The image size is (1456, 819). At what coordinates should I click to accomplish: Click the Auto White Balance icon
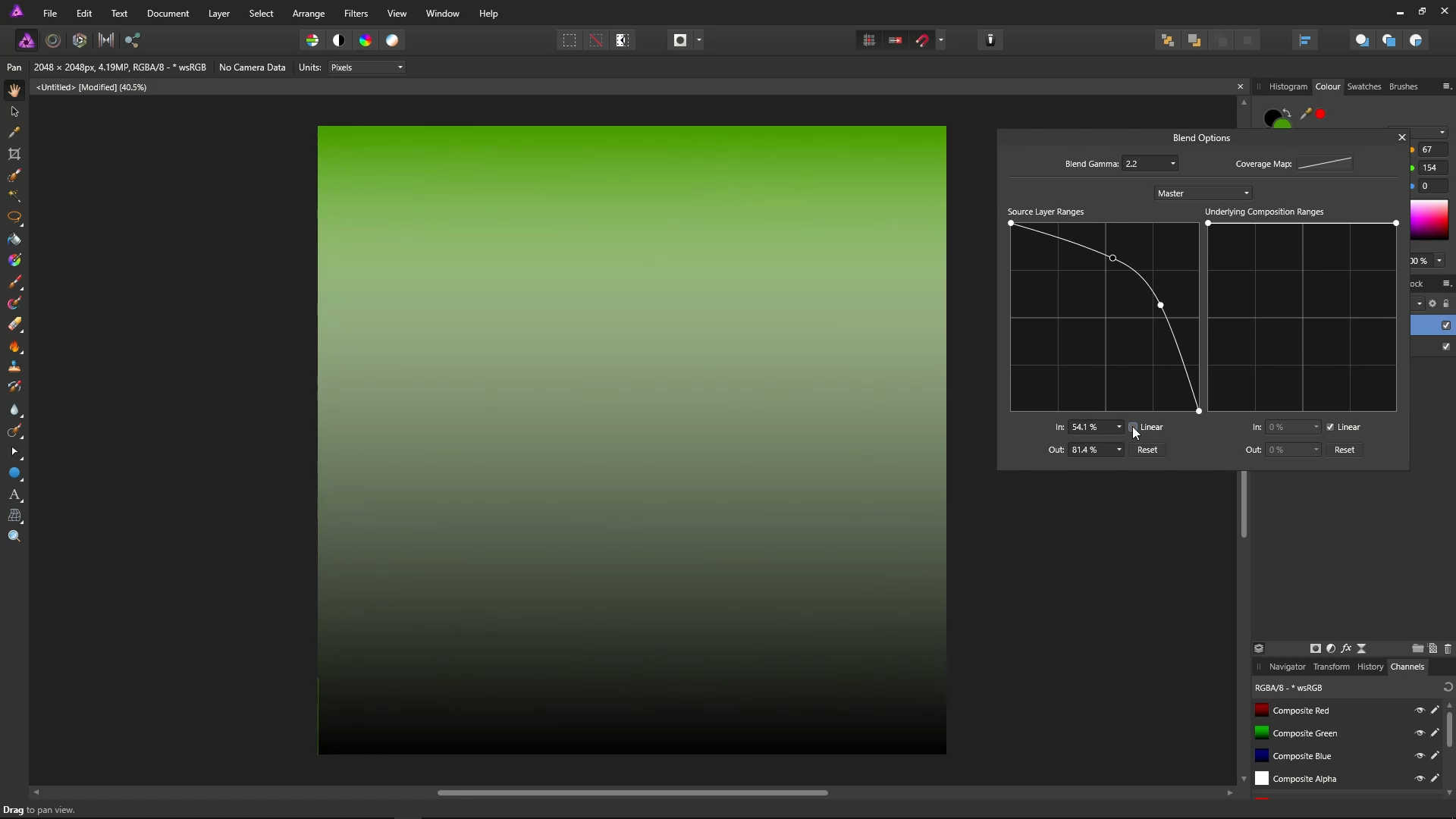392,40
